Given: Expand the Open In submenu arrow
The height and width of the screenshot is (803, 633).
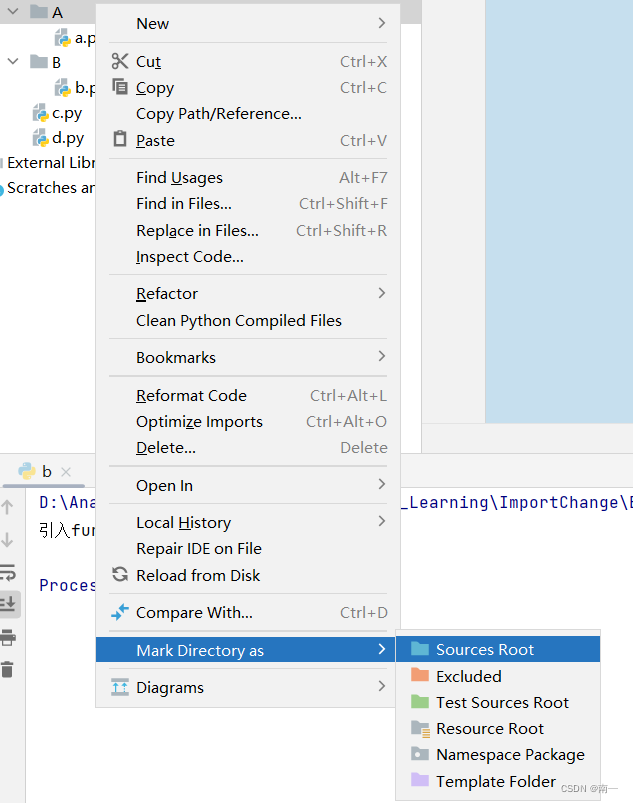Looking at the screenshot, I should click(382, 484).
